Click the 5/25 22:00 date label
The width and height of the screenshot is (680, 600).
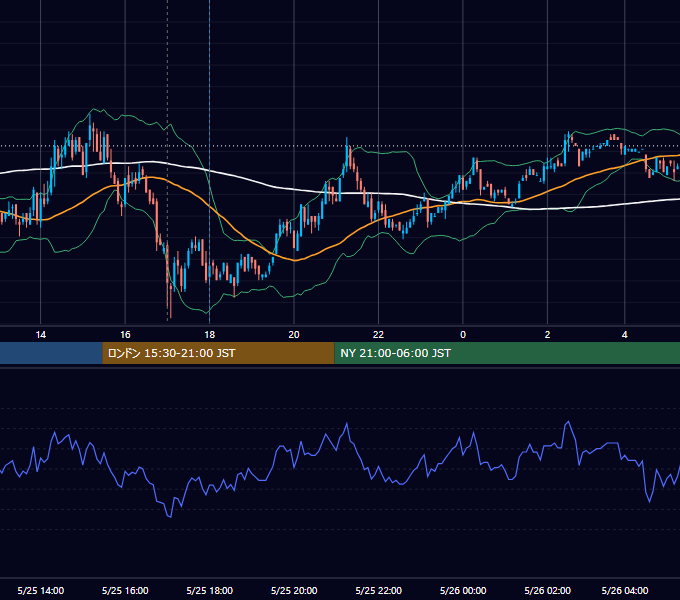pyautogui.click(x=379, y=590)
